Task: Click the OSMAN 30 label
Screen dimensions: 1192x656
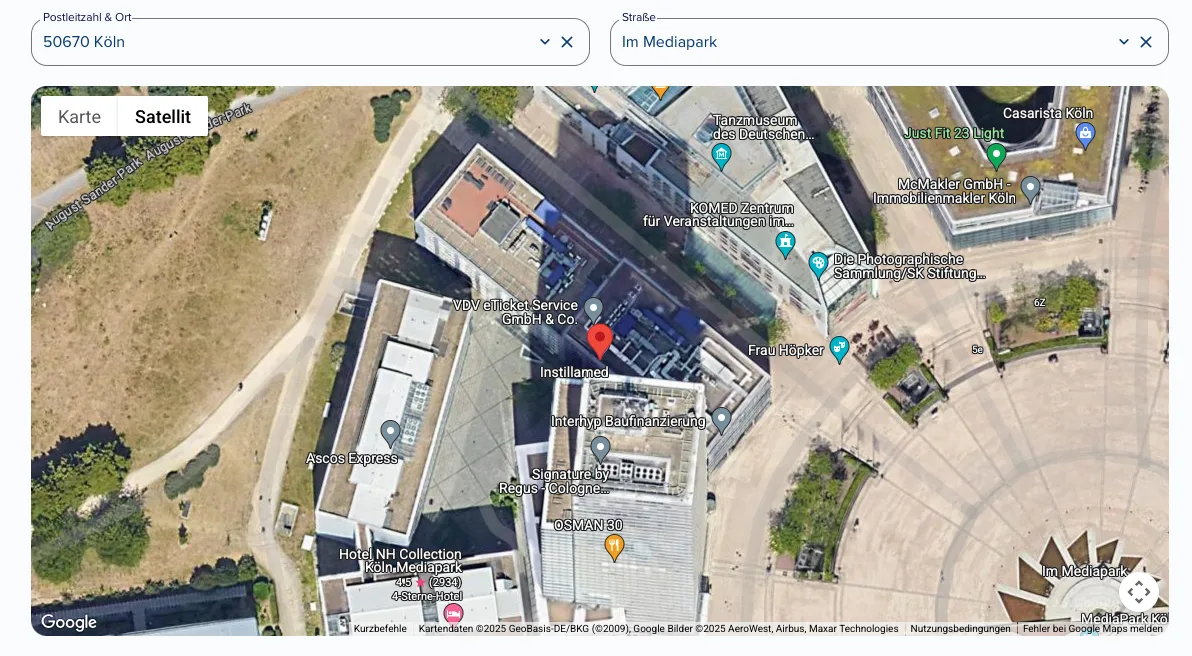Action: click(x=588, y=525)
